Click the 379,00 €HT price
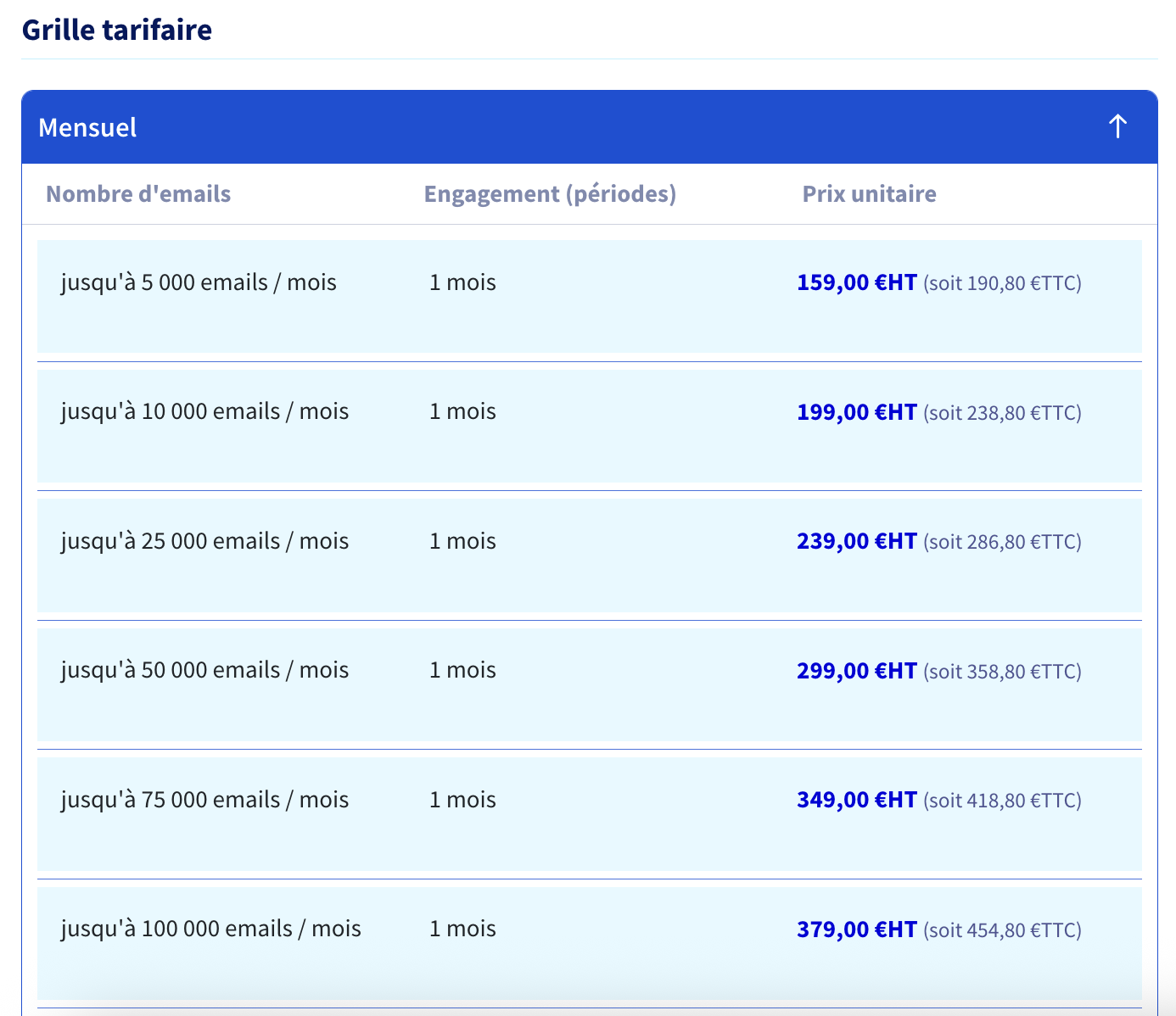The height and width of the screenshot is (1016, 1176). [x=857, y=929]
